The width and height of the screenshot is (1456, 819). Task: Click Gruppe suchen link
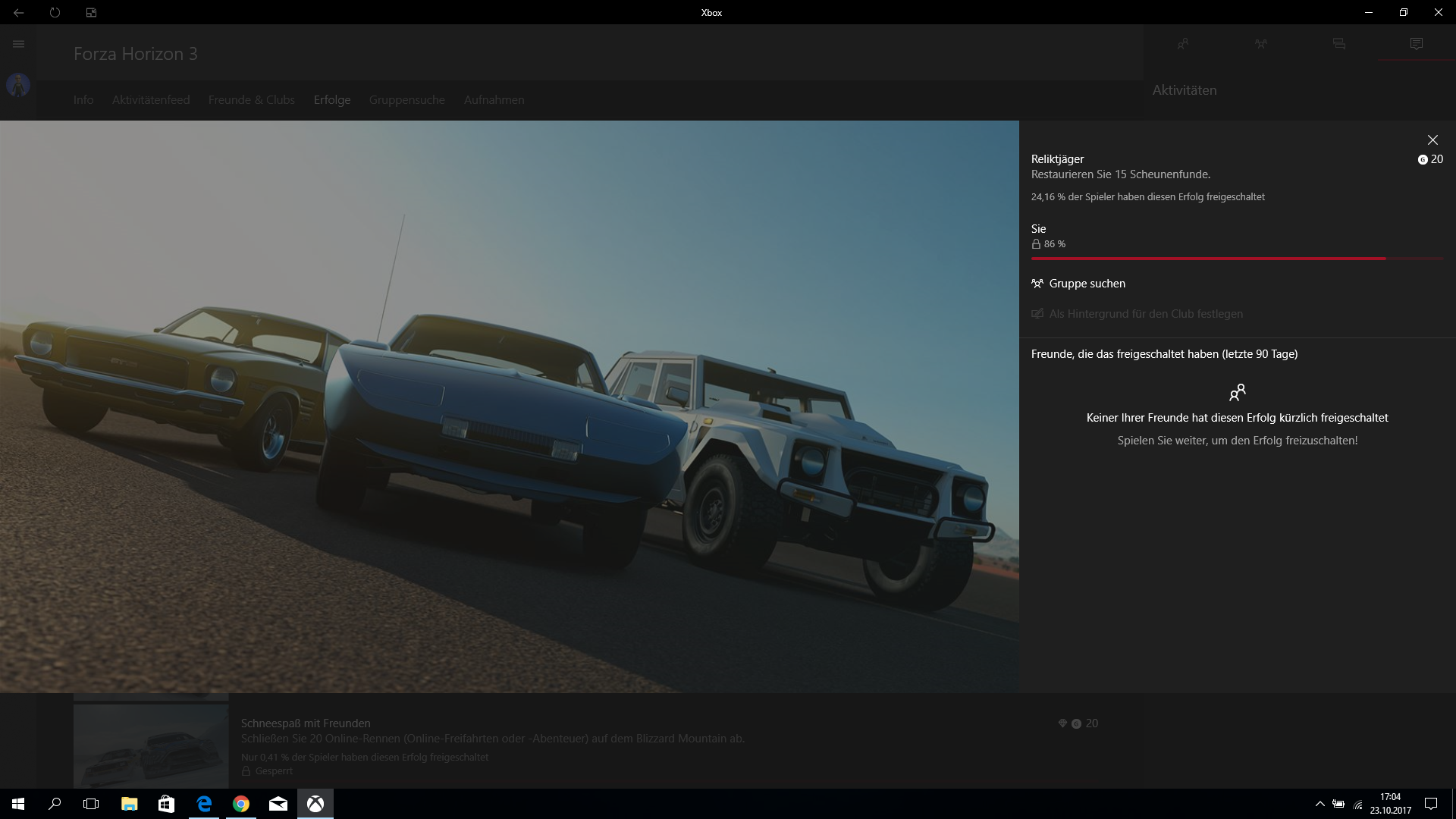coord(1078,284)
